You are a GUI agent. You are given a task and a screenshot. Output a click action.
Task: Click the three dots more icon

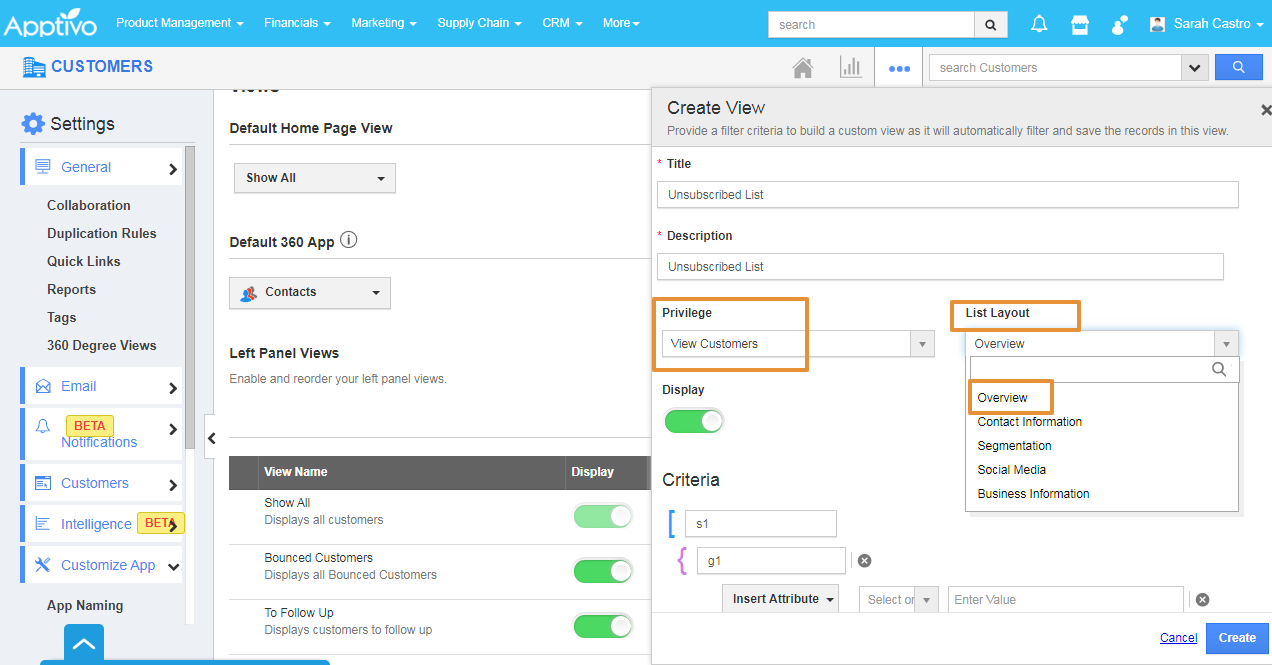[899, 68]
